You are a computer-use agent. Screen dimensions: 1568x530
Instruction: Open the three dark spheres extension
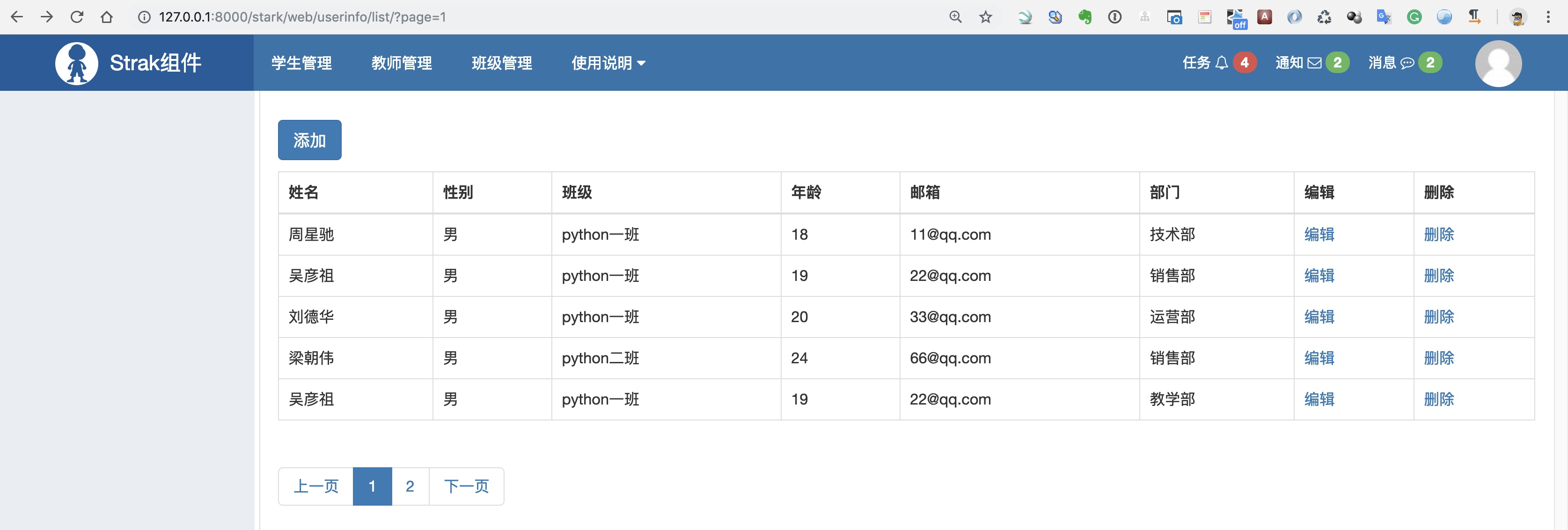coord(1355,17)
